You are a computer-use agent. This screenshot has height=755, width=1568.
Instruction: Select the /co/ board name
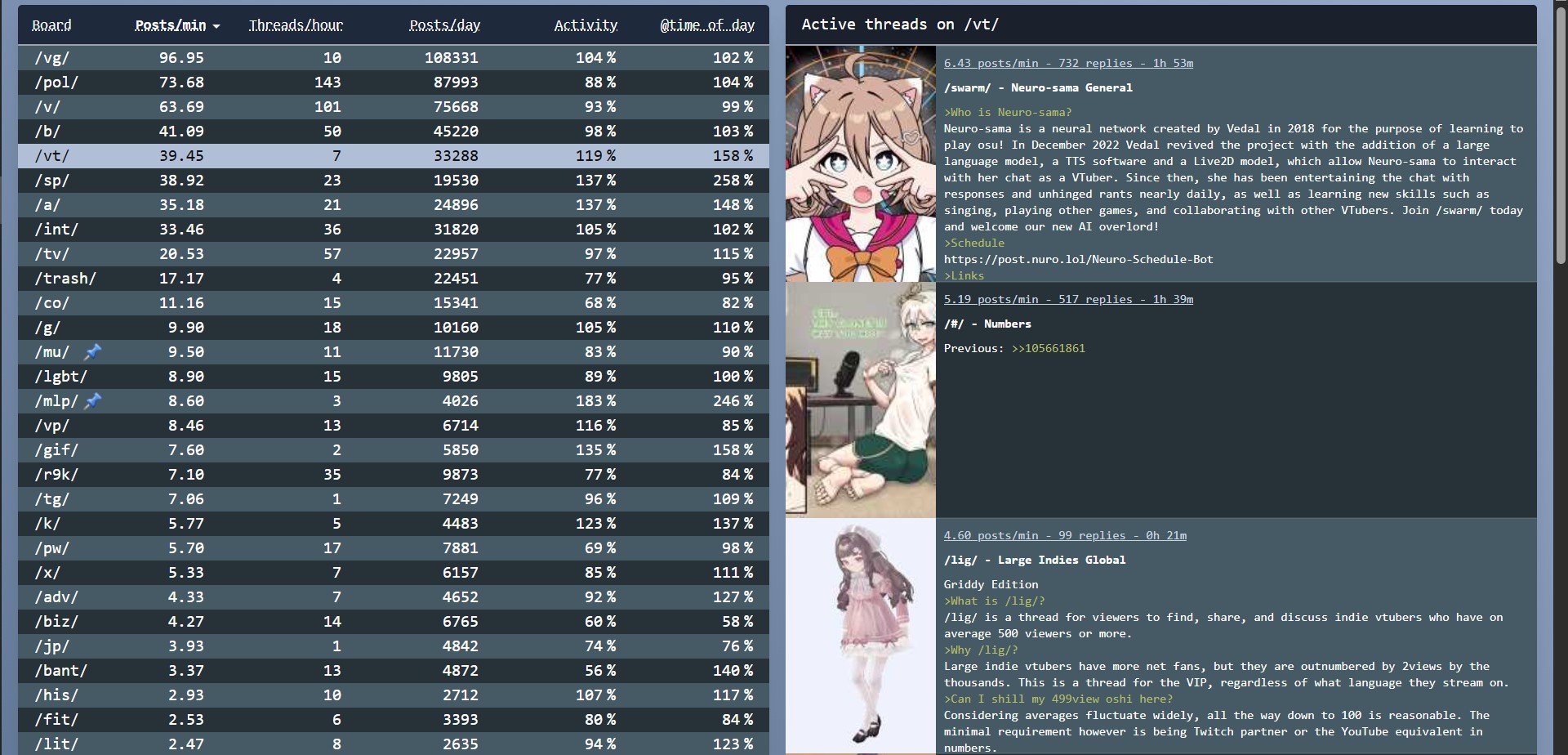click(52, 303)
